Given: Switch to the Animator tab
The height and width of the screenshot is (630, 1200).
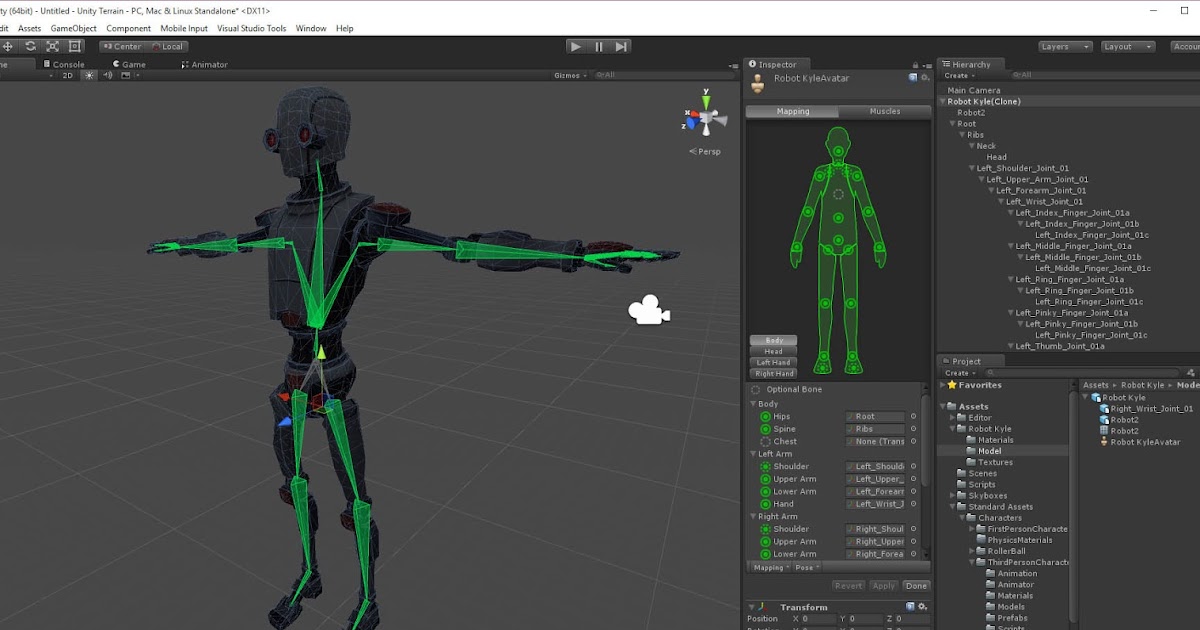Looking at the screenshot, I should pyautogui.click(x=204, y=64).
